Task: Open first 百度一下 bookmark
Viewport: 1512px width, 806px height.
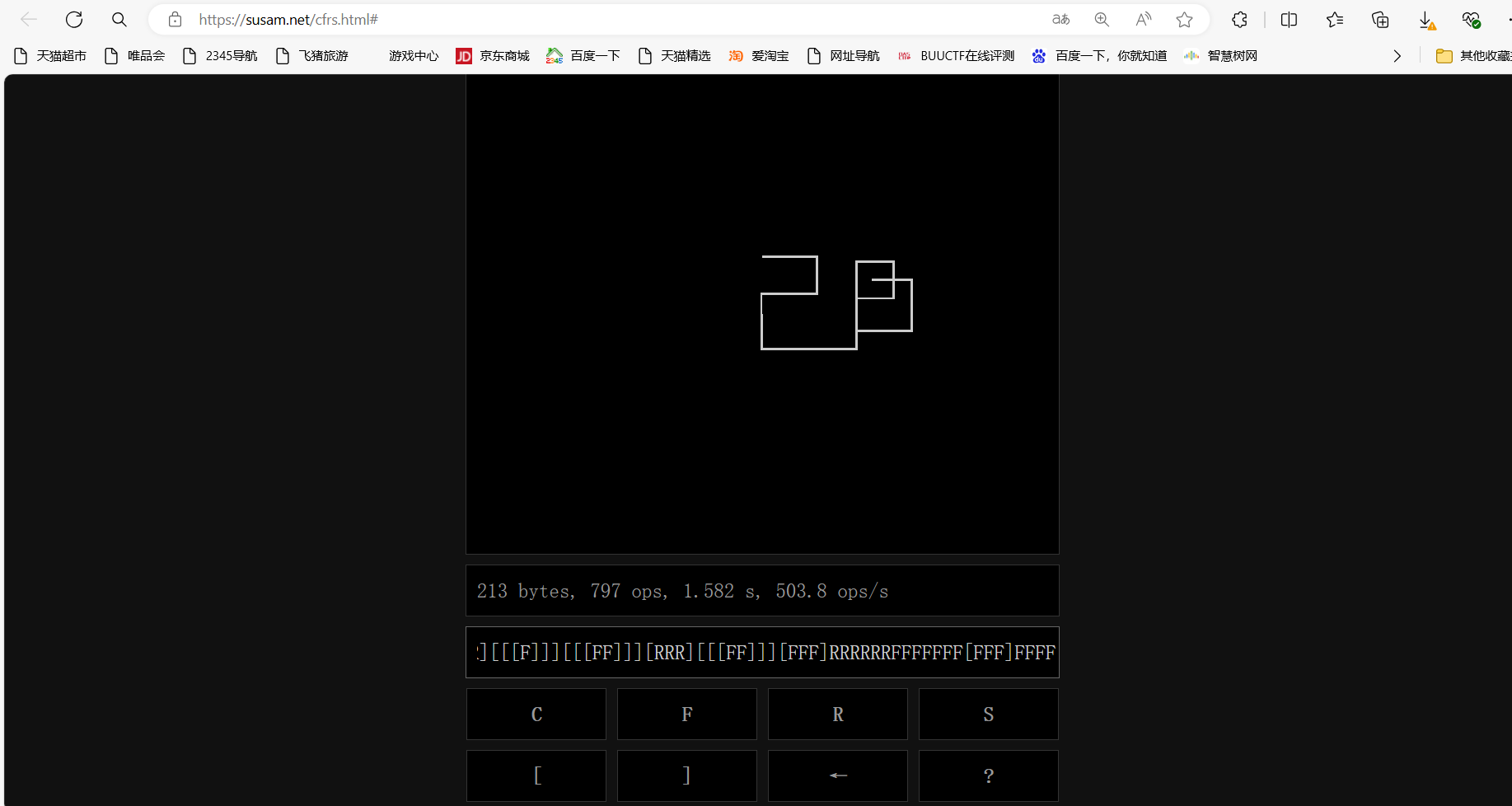Action: click(x=583, y=56)
